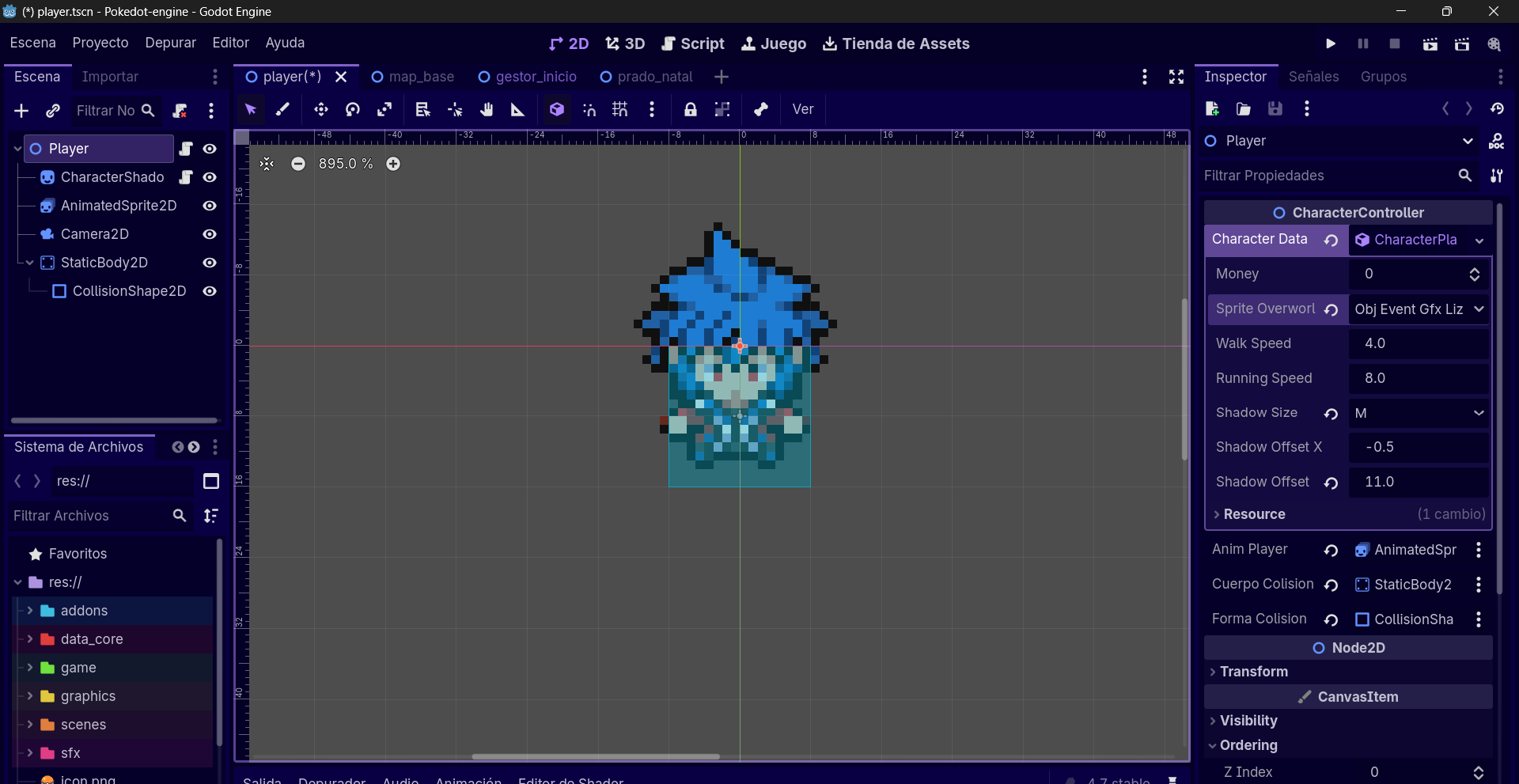Viewport: 1519px width, 784px height.
Task: Pause the running project
Action: coord(1363,44)
